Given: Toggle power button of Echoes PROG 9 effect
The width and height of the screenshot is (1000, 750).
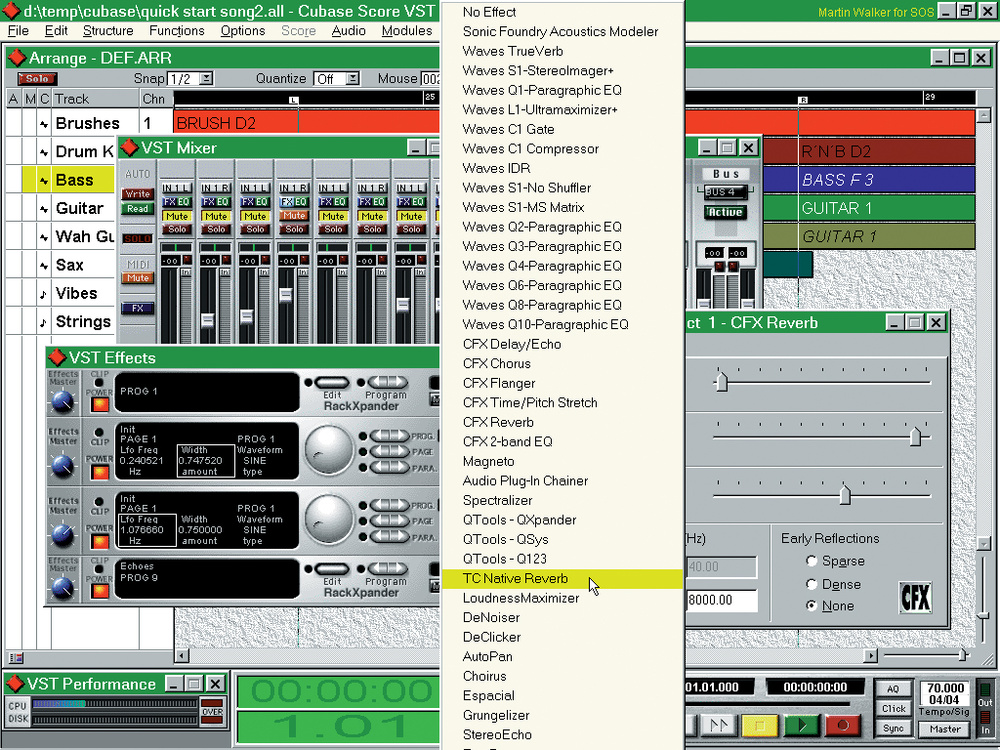Looking at the screenshot, I should [99, 591].
